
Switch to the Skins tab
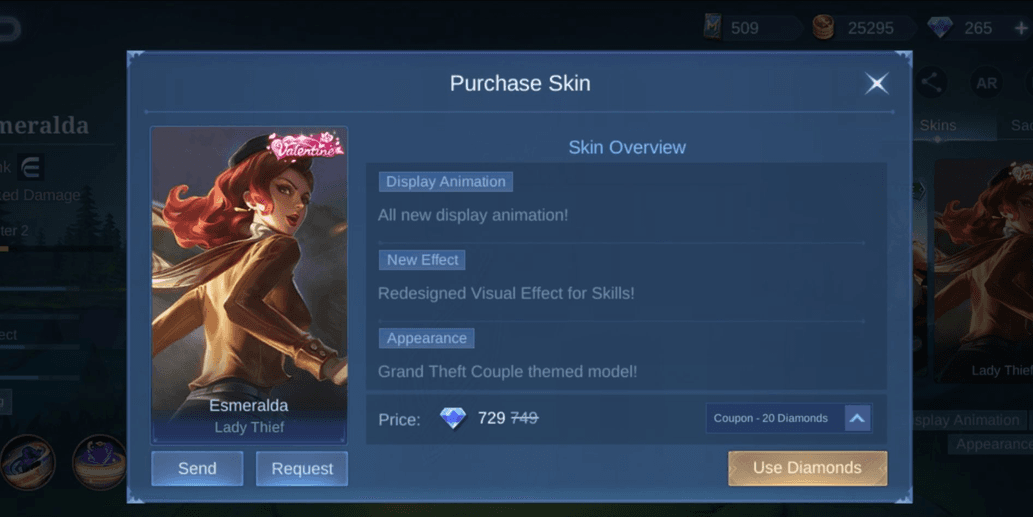pyautogui.click(x=937, y=125)
